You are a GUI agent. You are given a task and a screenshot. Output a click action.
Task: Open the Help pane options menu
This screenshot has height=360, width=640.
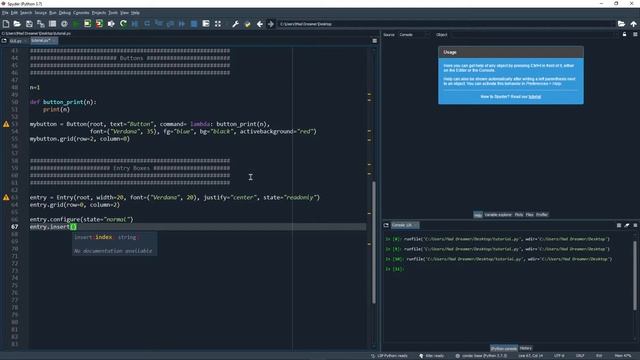635,35
